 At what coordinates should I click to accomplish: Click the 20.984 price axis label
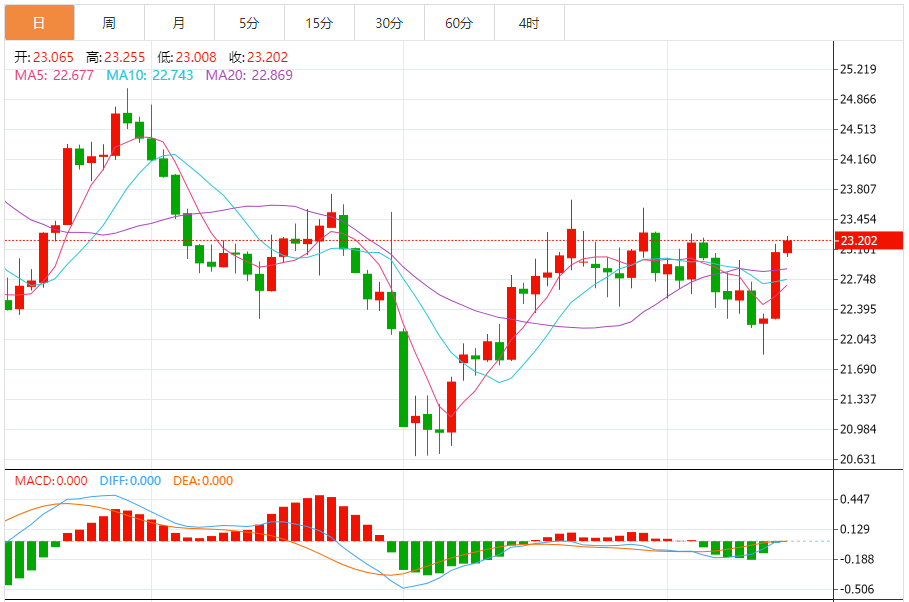pos(858,429)
